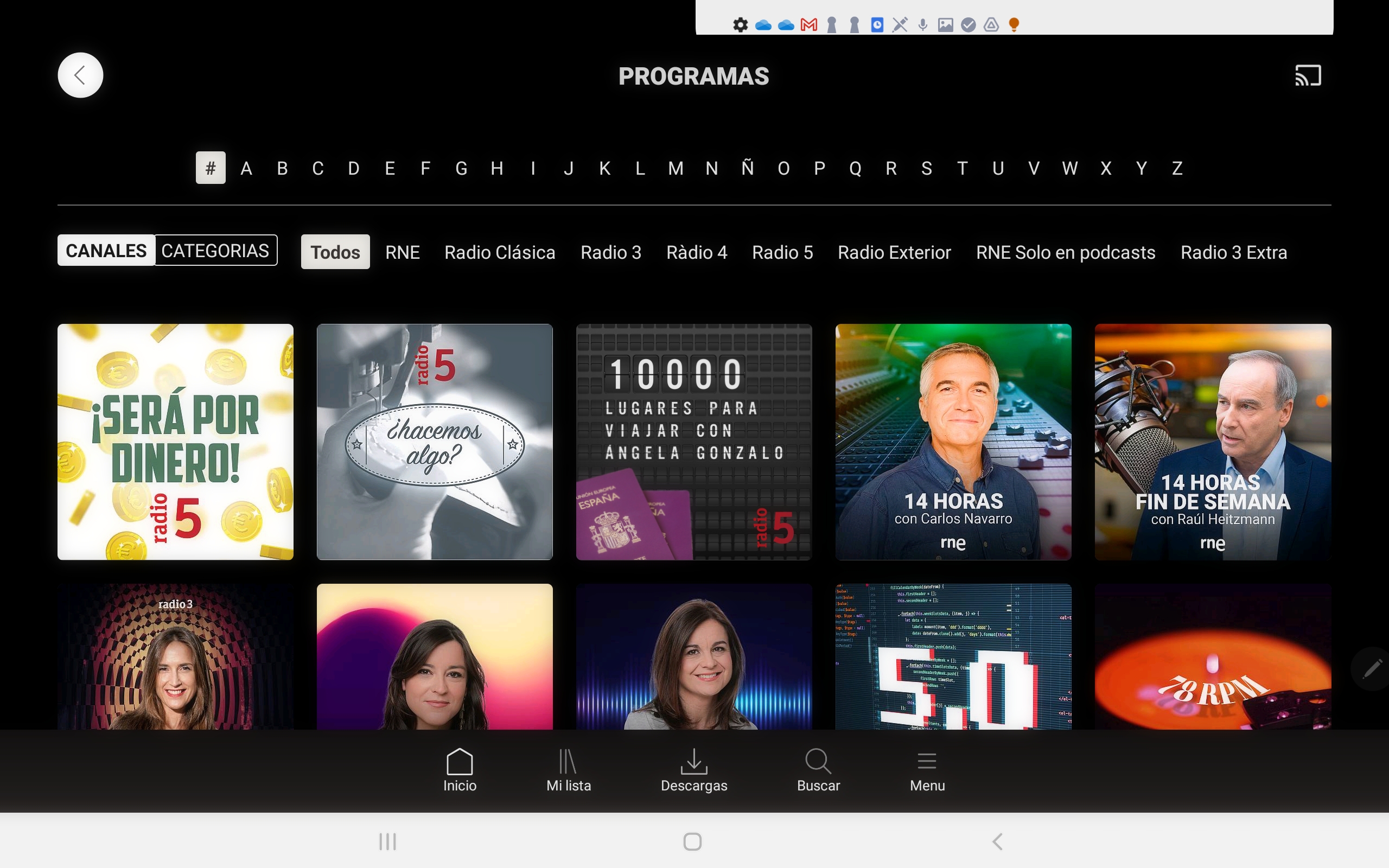Open ¿Hacemos algo? program
This screenshot has height=868, width=1389.
(x=435, y=442)
